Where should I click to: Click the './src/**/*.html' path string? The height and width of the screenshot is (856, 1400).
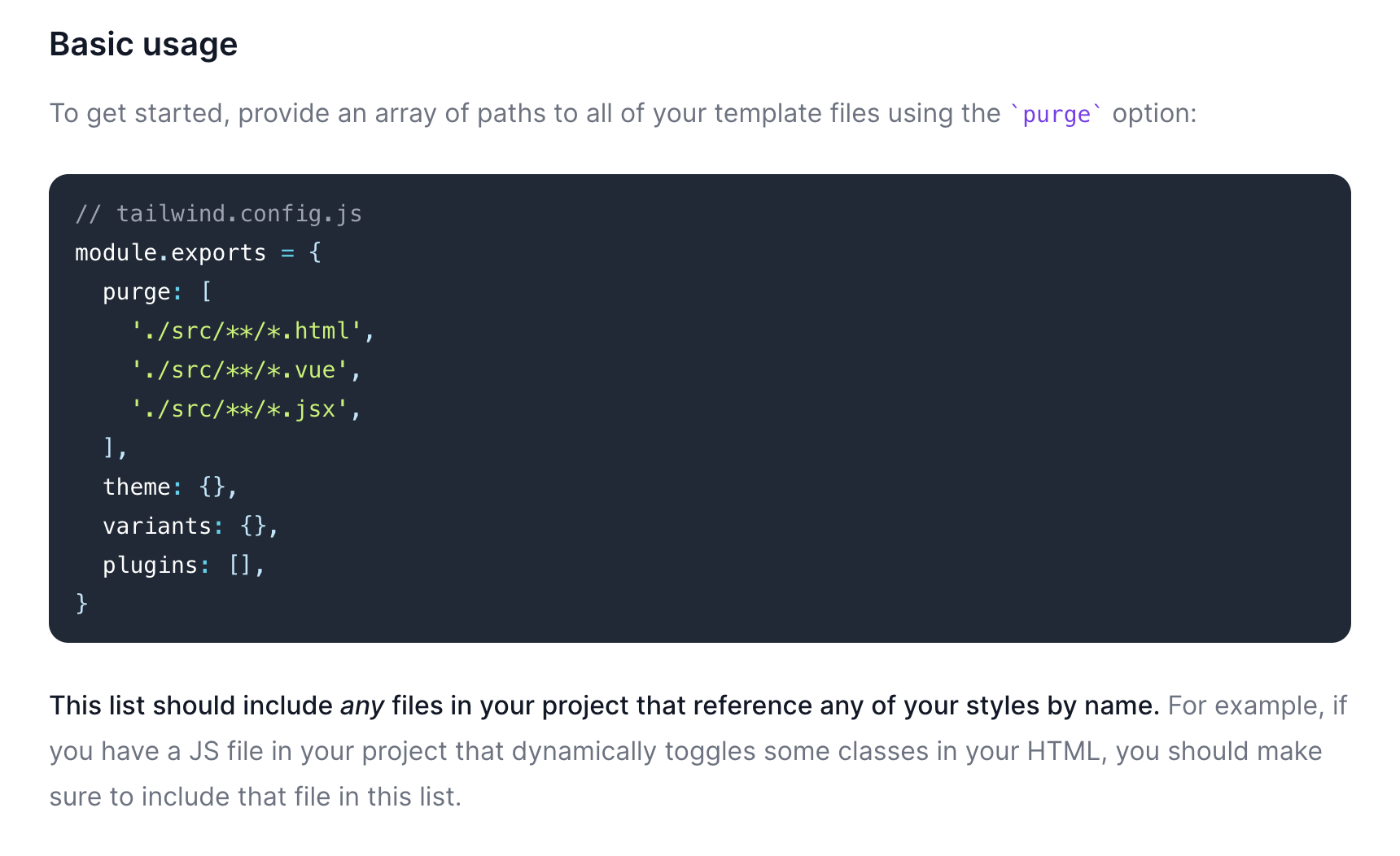(246, 330)
